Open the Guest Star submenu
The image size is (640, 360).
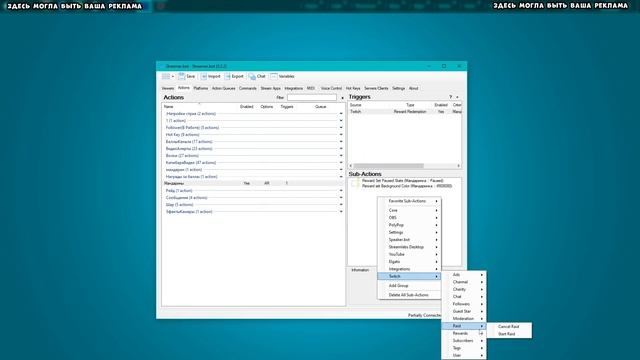click(464, 311)
